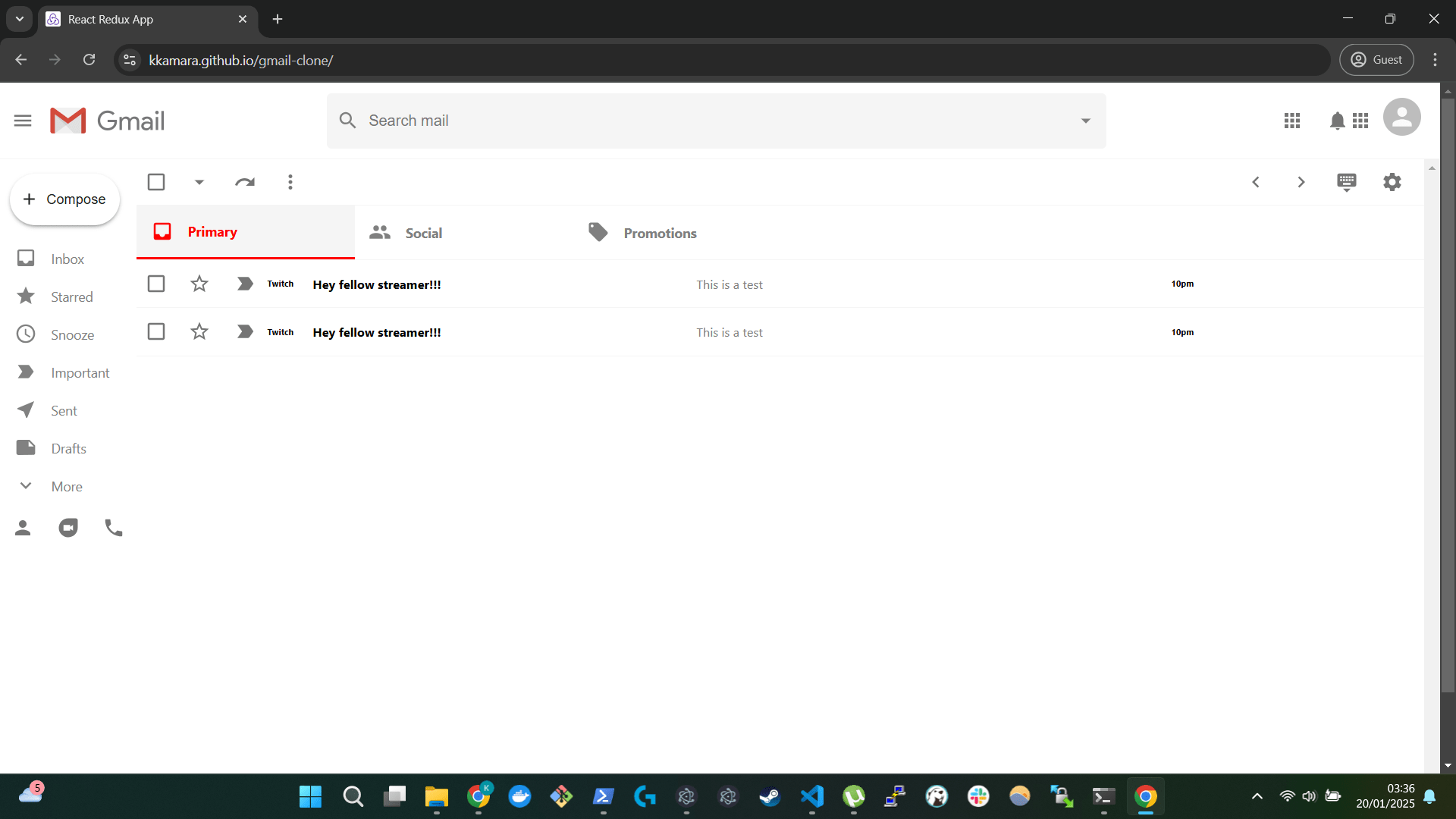Click the account avatar icon

[x=1401, y=118]
